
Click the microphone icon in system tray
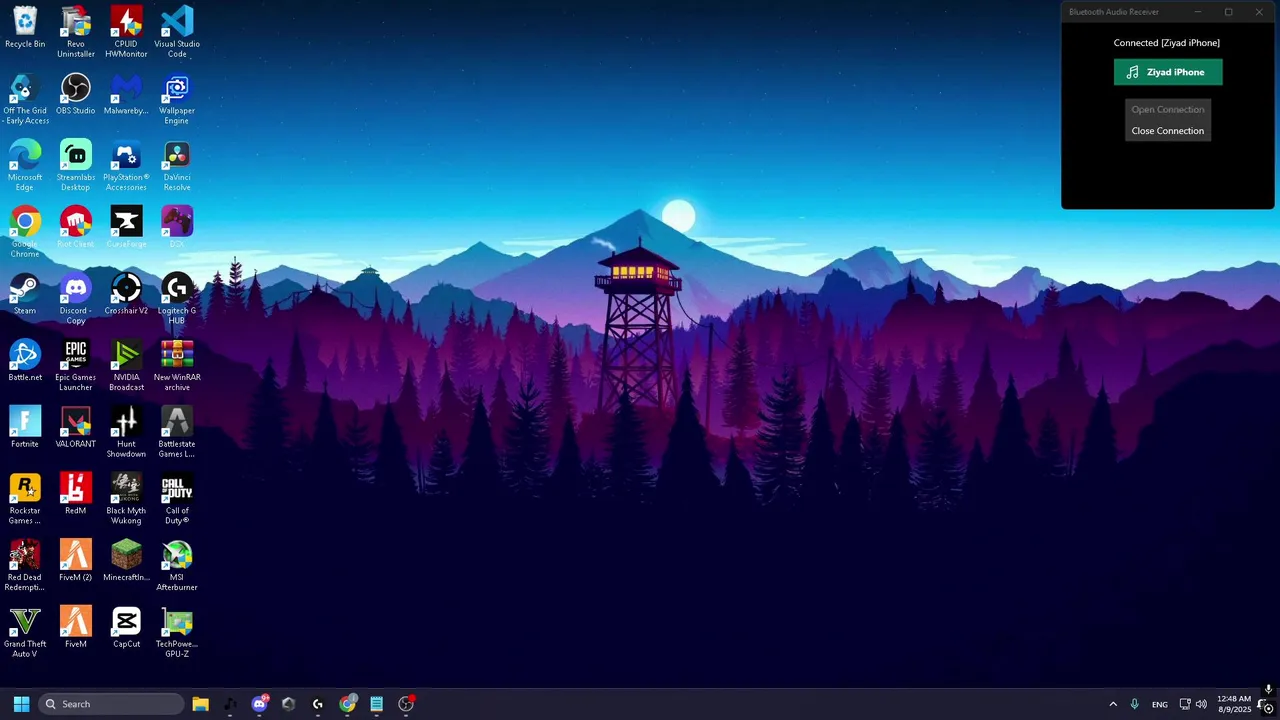coord(1134,704)
